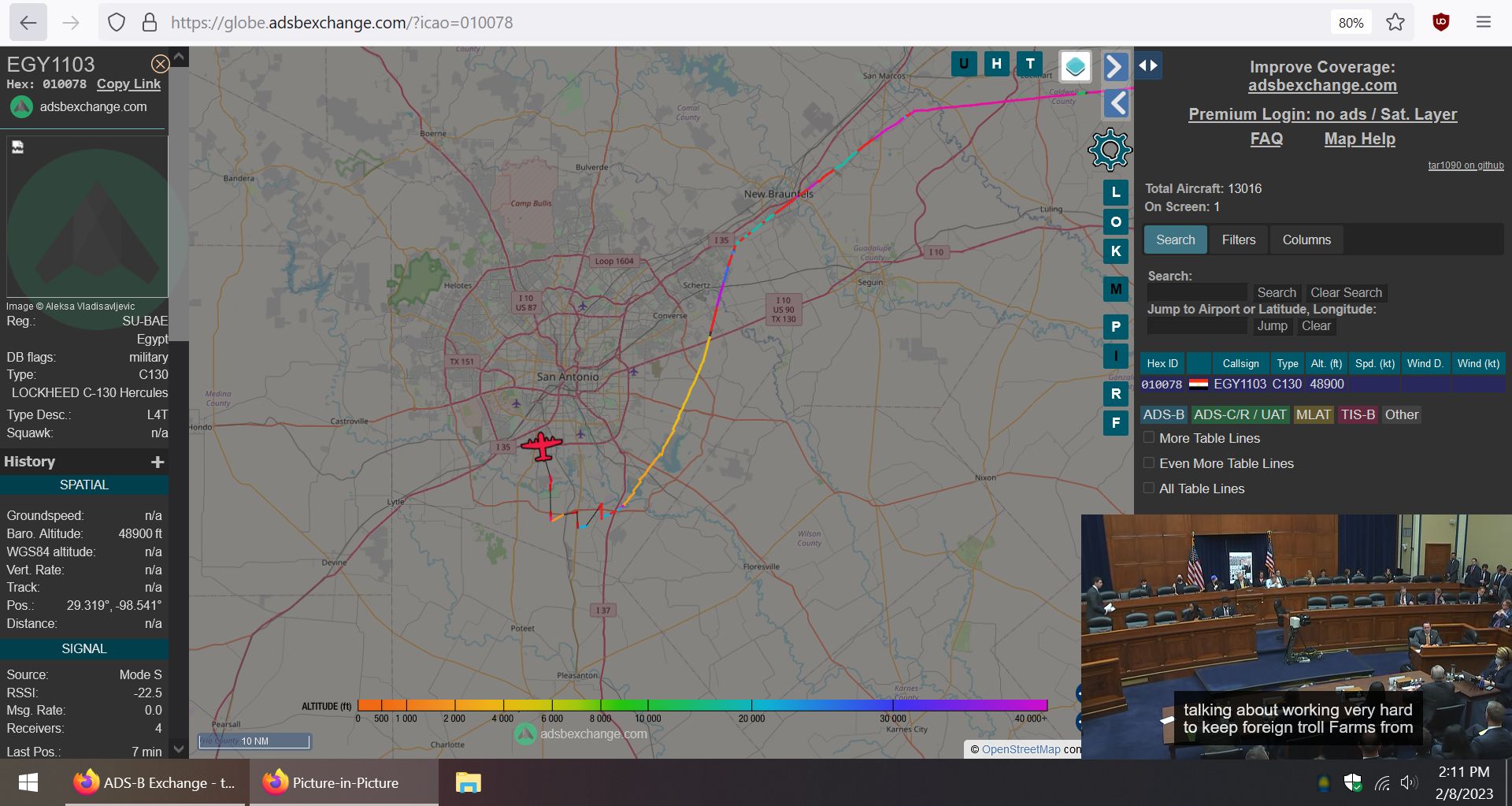This screenshot has height=806, width=1512.
Task: Click the browser forward arrow
Action: tap(71, 22)
